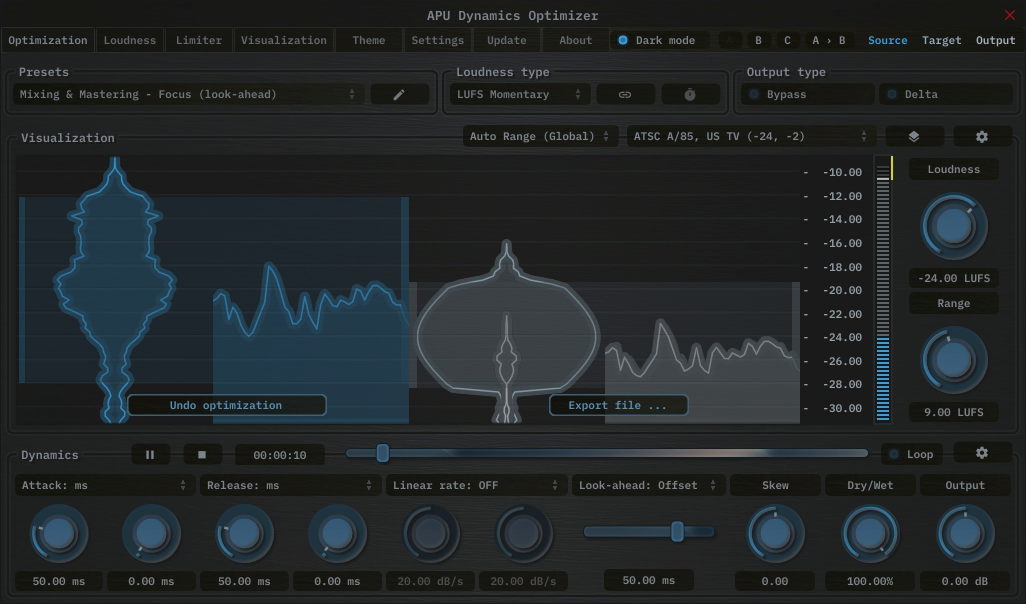Pause playback in the Dynamics section
Viewport: 1026px width, 604px height.
(150, 454)
